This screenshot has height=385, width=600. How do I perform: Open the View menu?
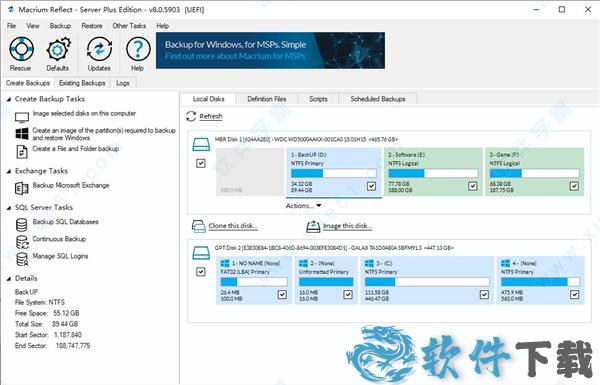click(33, 26)
